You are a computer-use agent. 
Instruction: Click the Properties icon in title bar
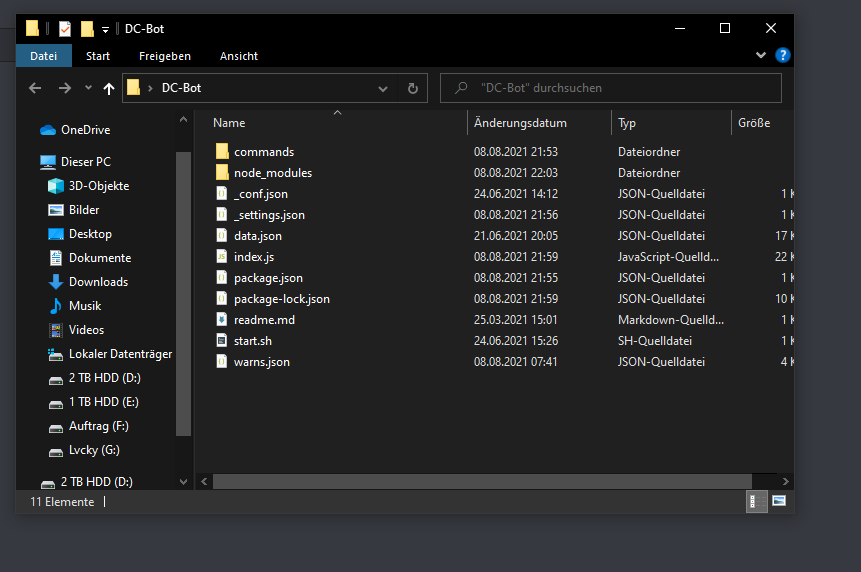tap(64, 28)
